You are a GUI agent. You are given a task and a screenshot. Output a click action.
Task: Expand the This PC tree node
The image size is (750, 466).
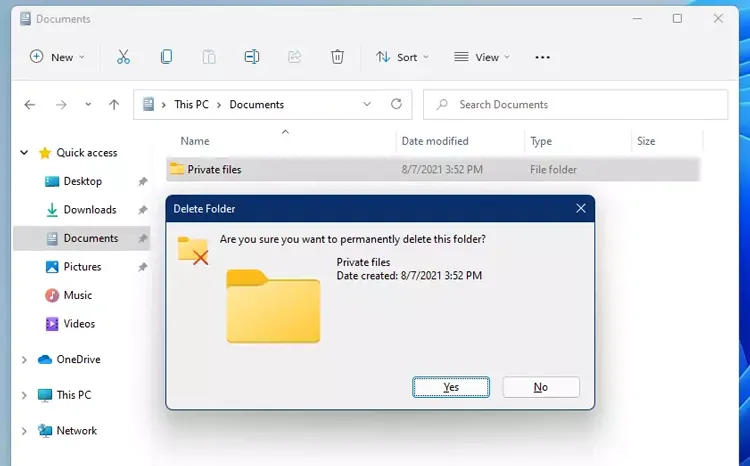(24, 395)
